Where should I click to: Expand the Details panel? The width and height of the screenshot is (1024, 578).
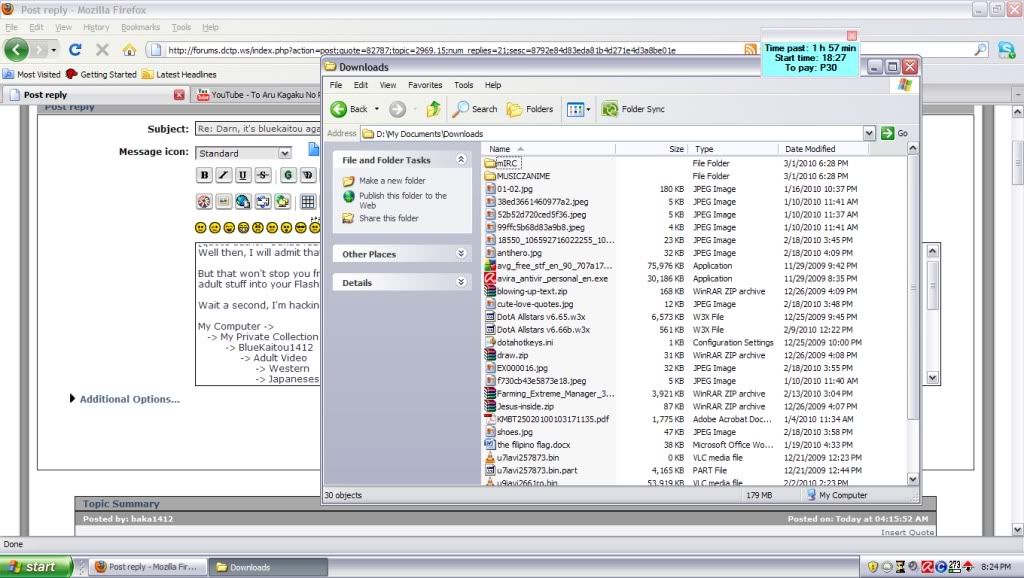(x=461, y=282)
